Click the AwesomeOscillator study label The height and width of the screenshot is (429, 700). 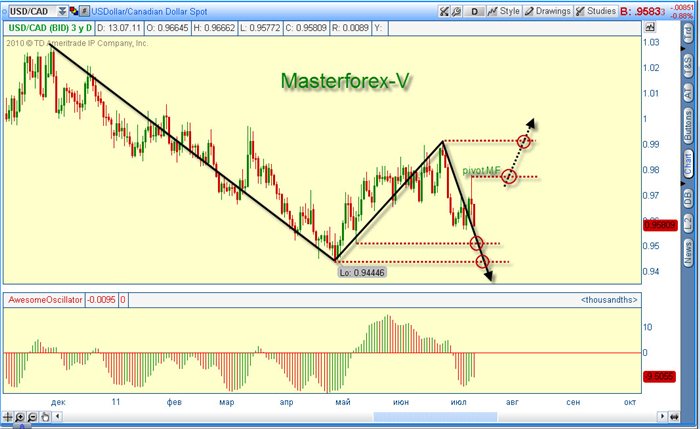point(45,300)
